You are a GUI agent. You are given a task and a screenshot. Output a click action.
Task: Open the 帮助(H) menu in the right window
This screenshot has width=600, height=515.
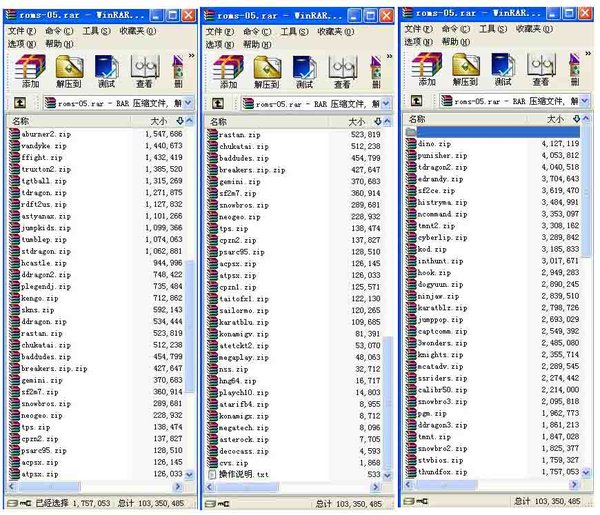click(x=456, y=42)
